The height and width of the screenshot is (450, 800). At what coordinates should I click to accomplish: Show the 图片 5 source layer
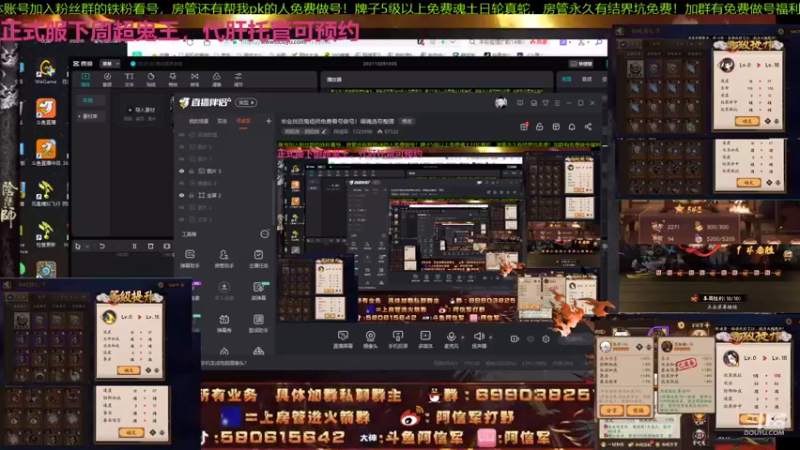(x=182, y=147)
